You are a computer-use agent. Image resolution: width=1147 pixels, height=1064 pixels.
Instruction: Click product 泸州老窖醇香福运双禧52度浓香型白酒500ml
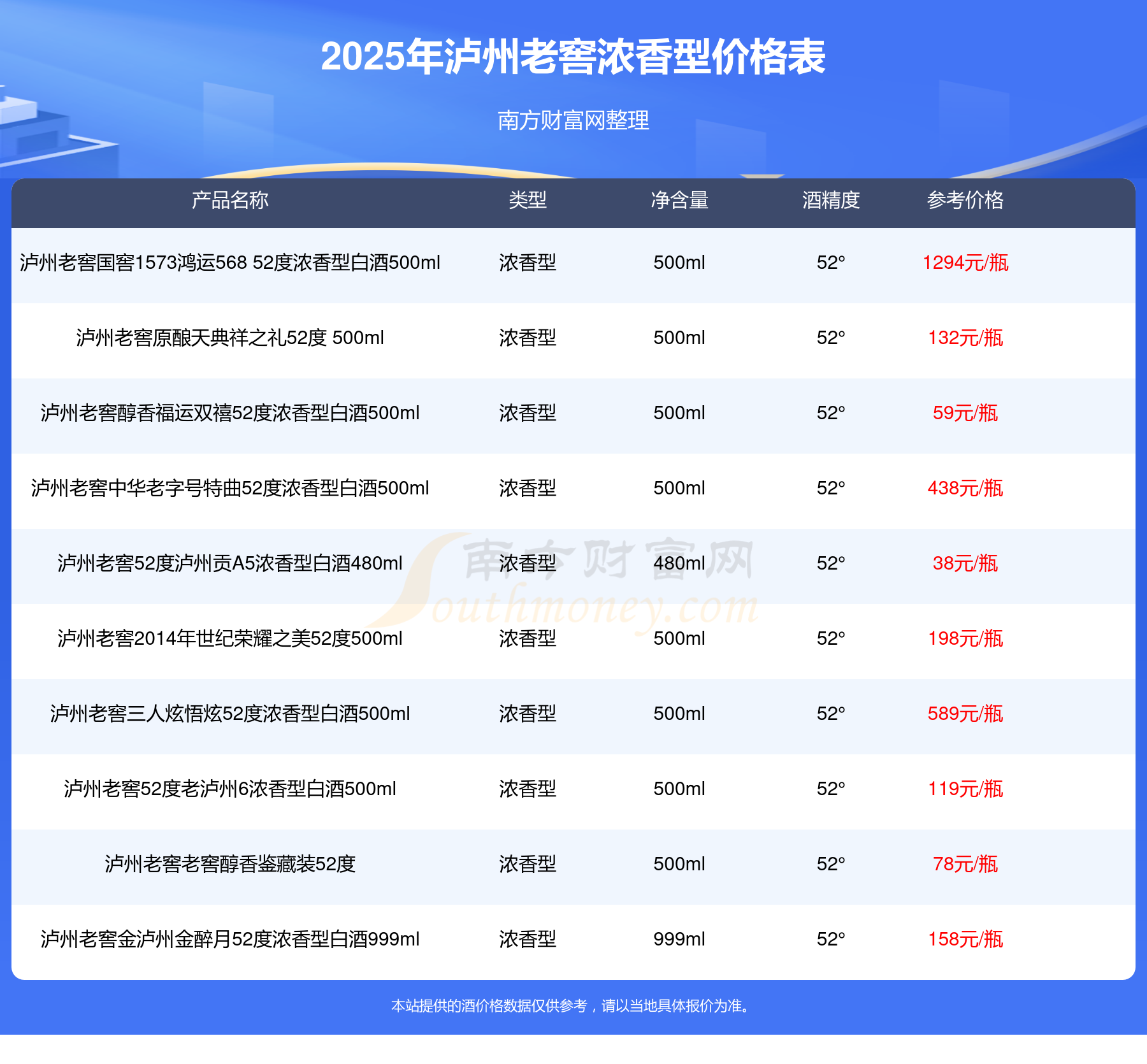(x=230, y=413)
